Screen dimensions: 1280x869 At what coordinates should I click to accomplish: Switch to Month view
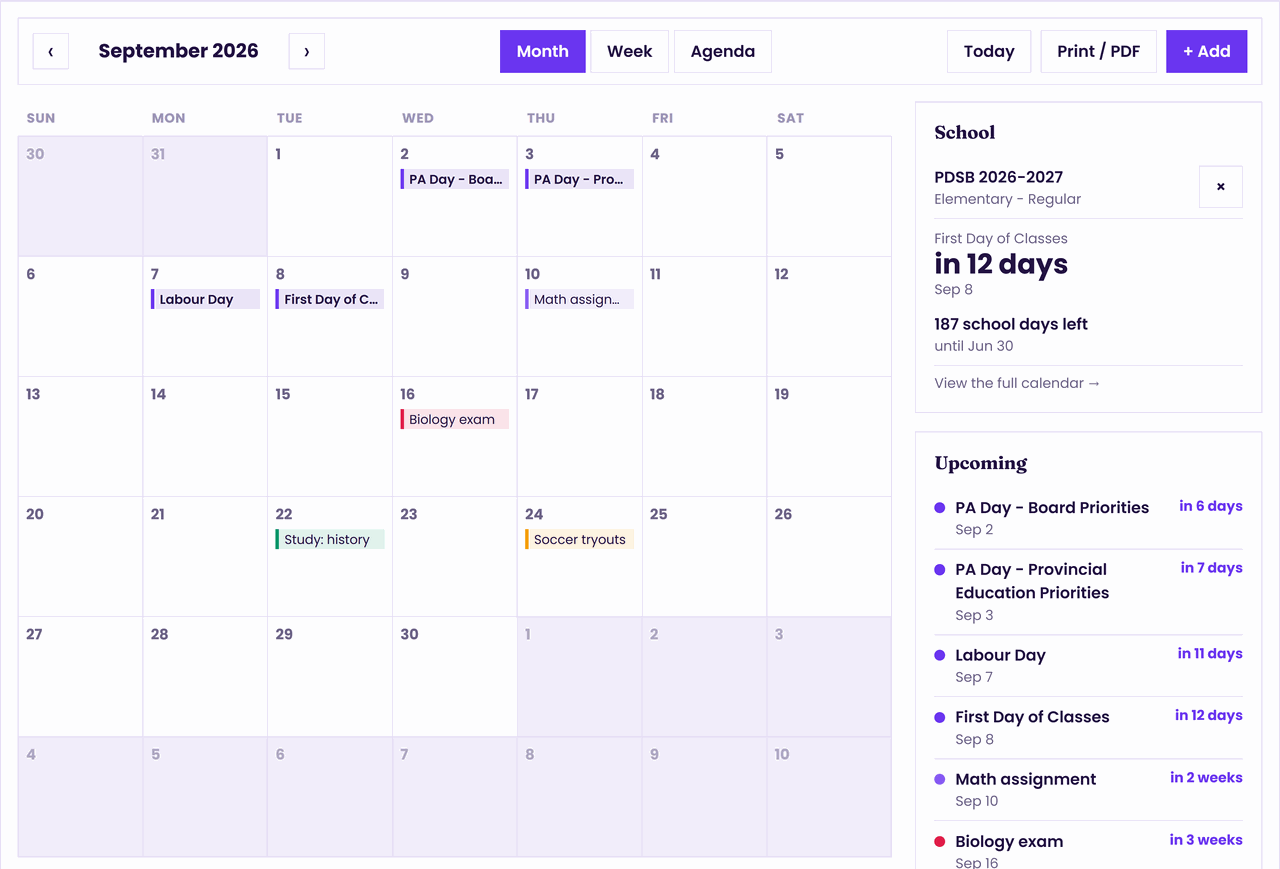pyautogui.click(x=543, y=51)
